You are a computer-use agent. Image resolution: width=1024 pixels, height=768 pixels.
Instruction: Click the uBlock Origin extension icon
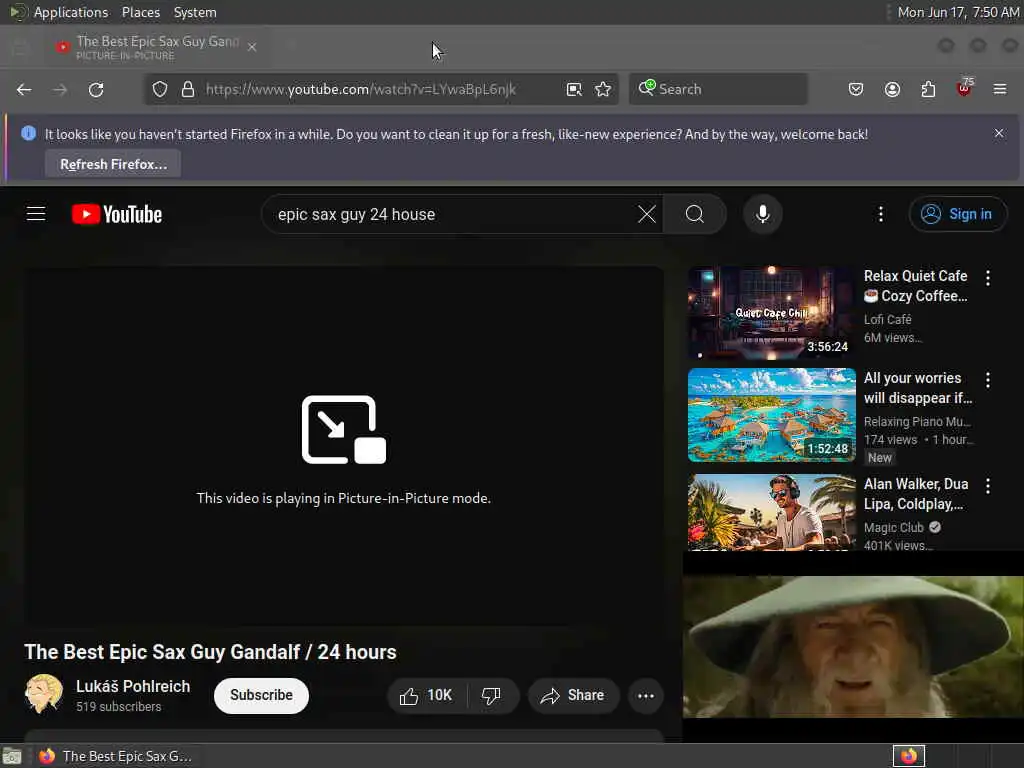point(964,88)
